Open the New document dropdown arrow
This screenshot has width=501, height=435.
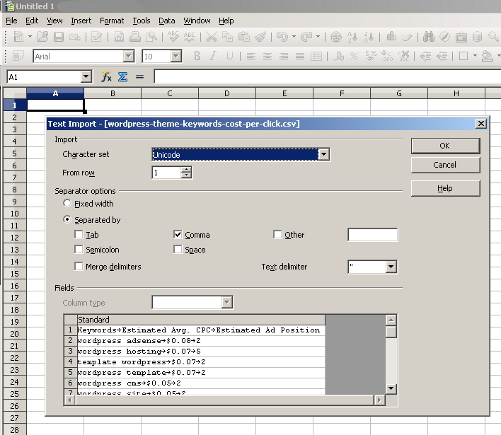click(x=30, y=36)
